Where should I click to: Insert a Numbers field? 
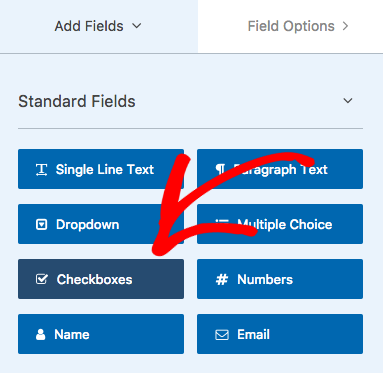[280, 279]
